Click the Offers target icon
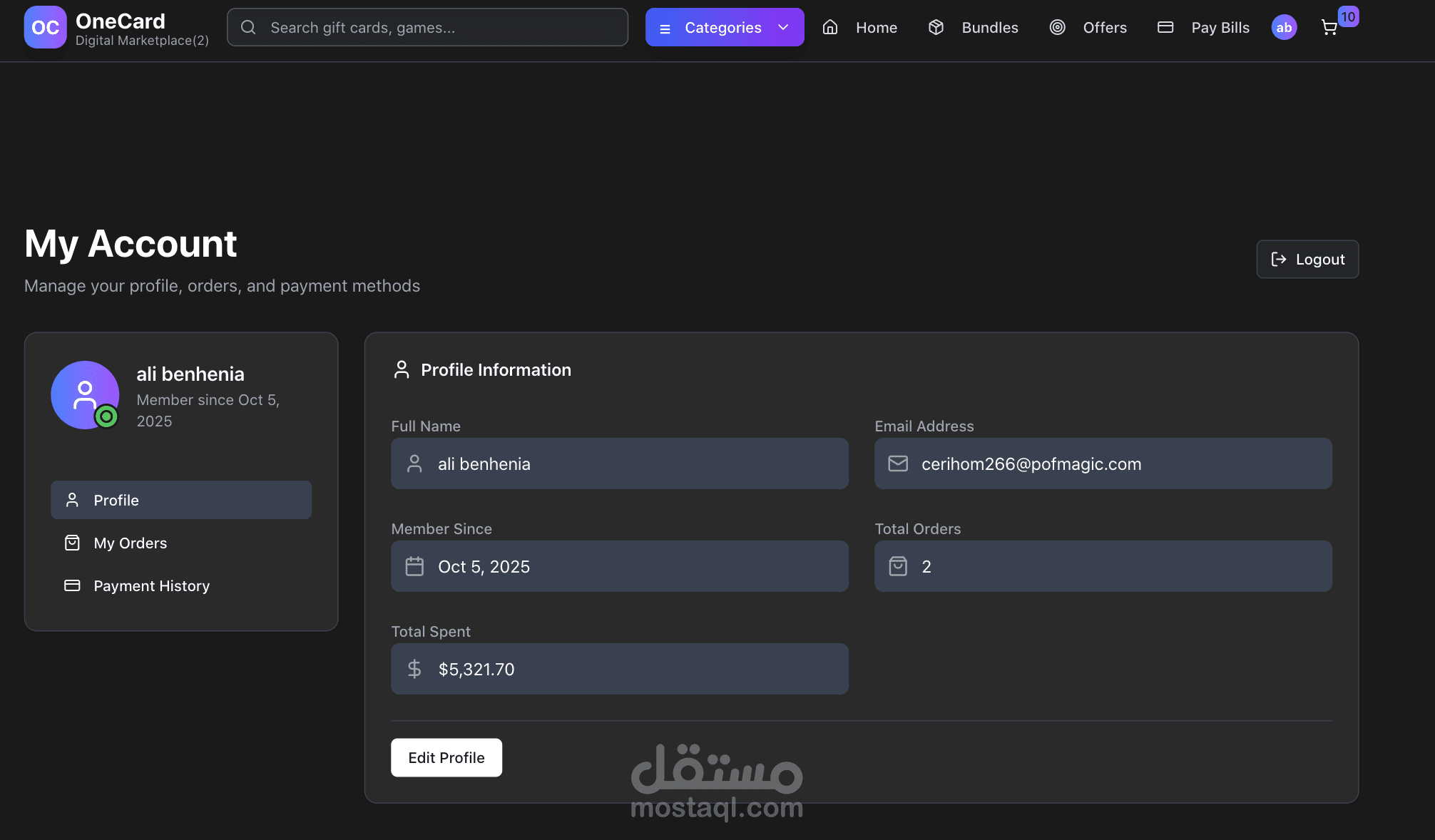1435x840 pixels. pyautogui.click(x=1057, y=28)
